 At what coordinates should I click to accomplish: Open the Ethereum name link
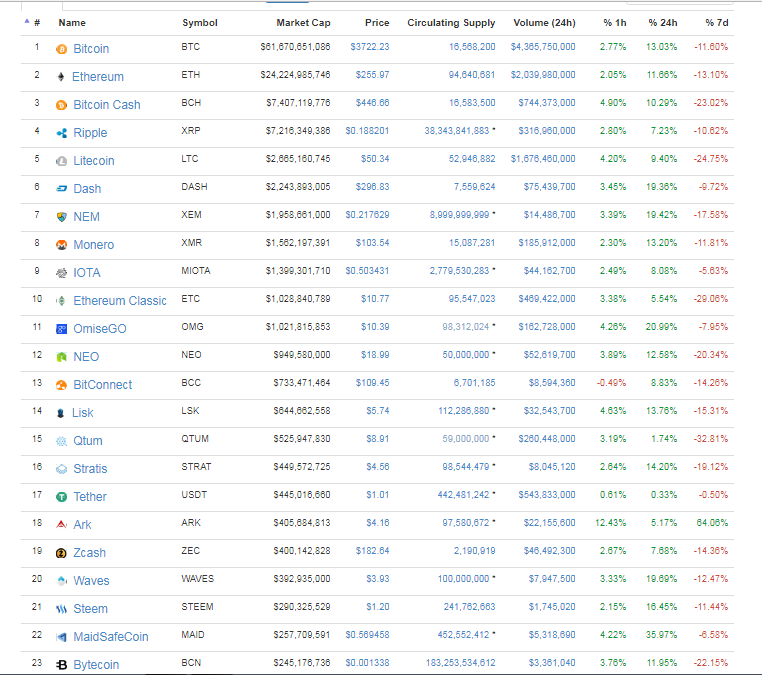point(98,77)
